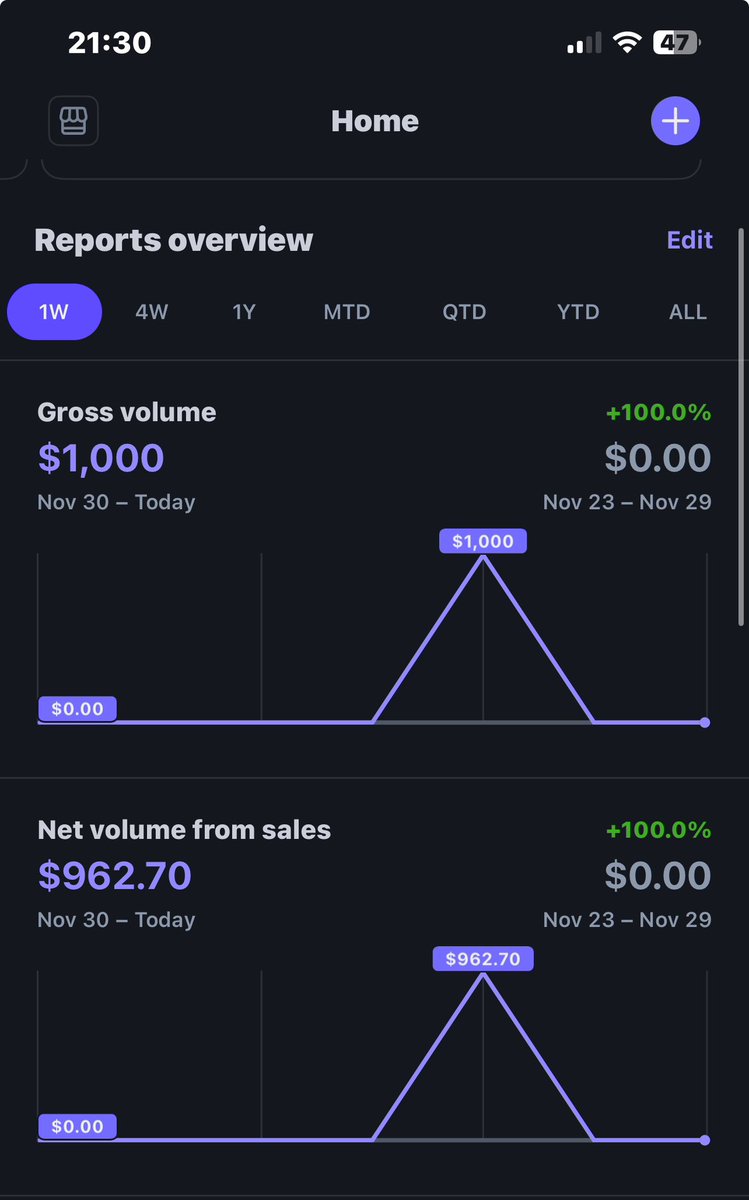Tap the $1,000 peak label on Gross volume chart

[483, 541]
